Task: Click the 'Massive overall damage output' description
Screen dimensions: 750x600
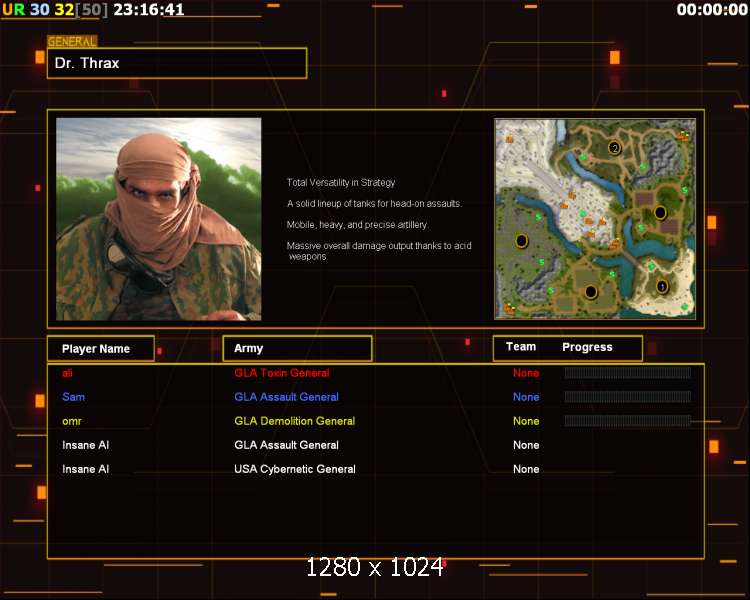Action: tap(379, 251)
